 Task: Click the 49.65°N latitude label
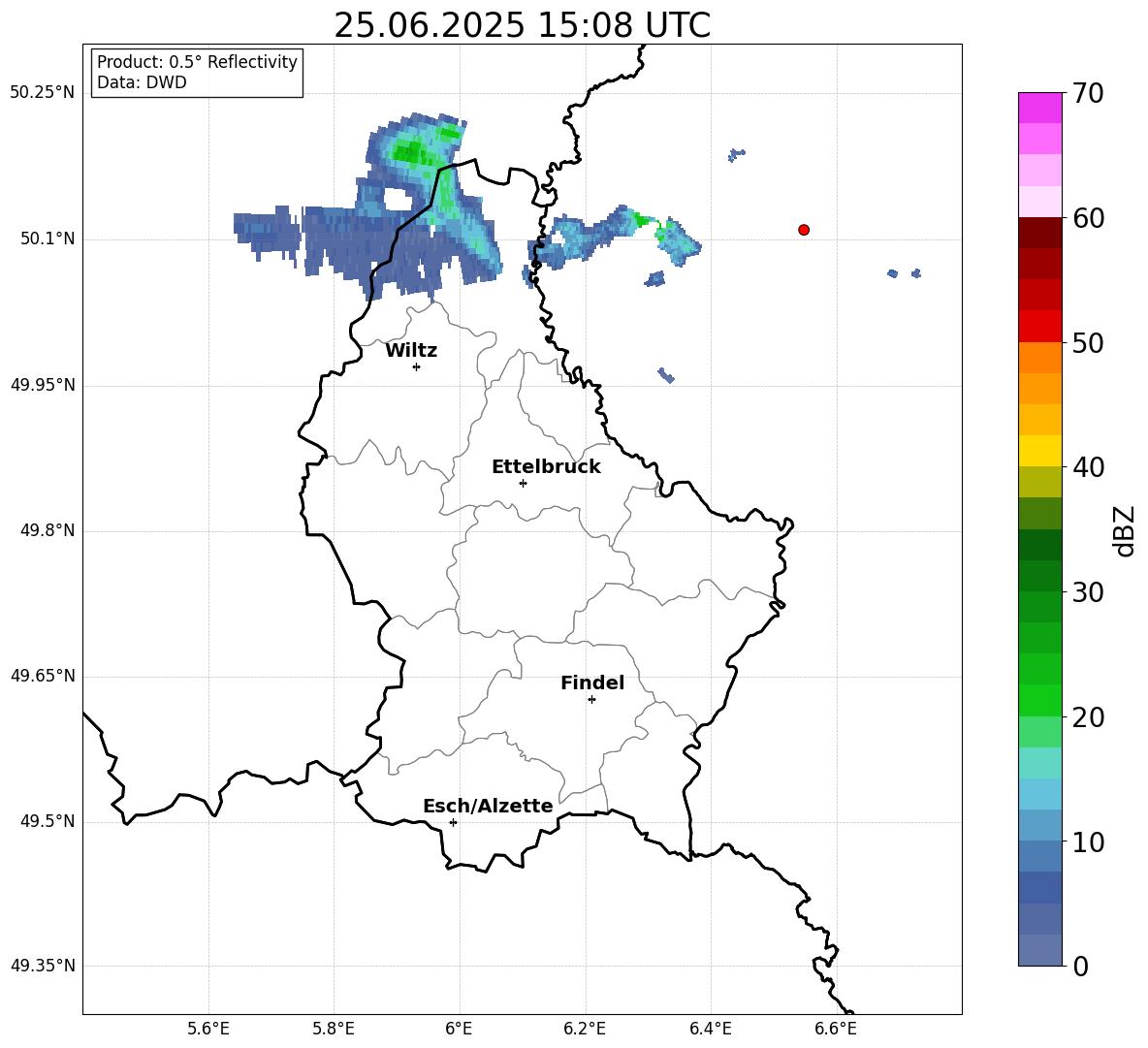pyautogui.click(x=43, y=676)
